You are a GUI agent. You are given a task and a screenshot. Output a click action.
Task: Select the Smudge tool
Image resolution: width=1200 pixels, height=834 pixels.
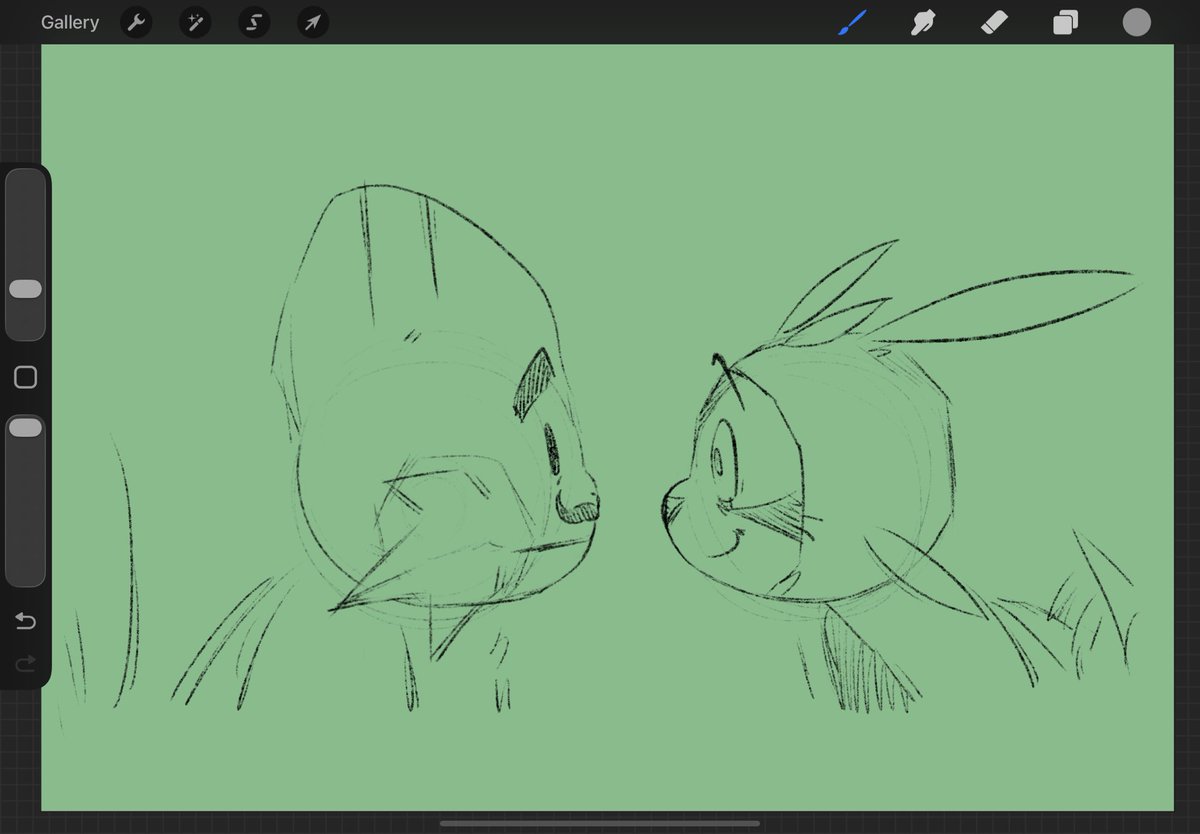923,22
